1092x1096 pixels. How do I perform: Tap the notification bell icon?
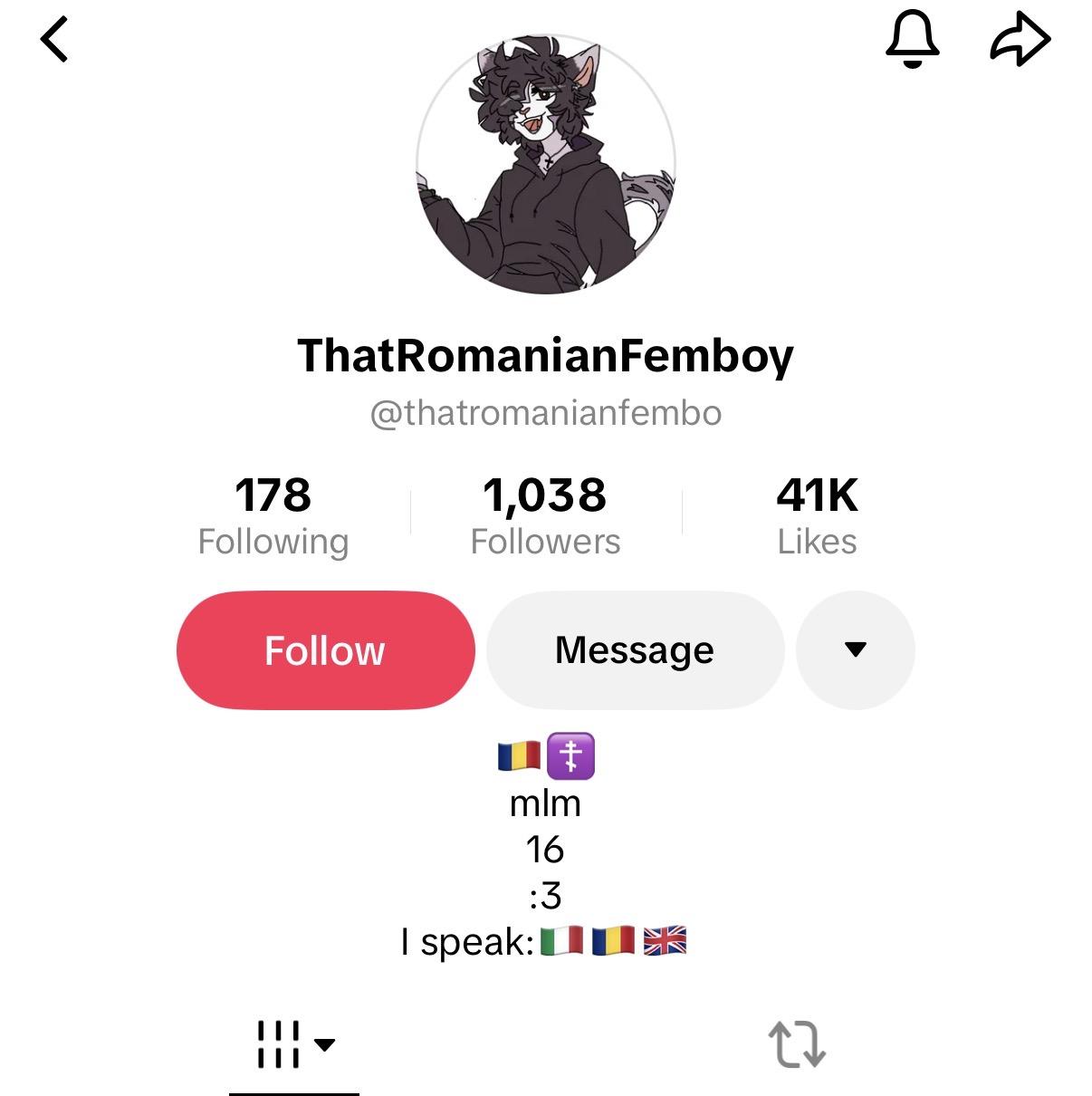click(x=912, y=40)
